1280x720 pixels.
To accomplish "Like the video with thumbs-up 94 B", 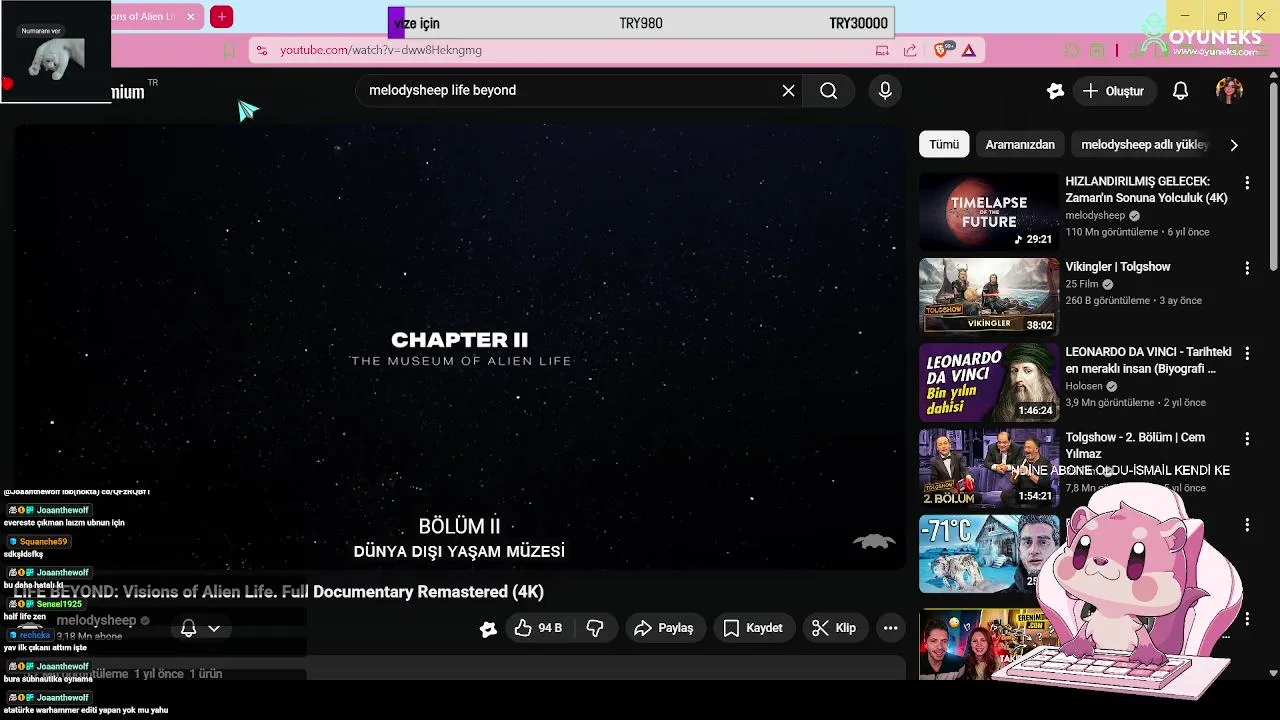I will [x=539, y=628].
